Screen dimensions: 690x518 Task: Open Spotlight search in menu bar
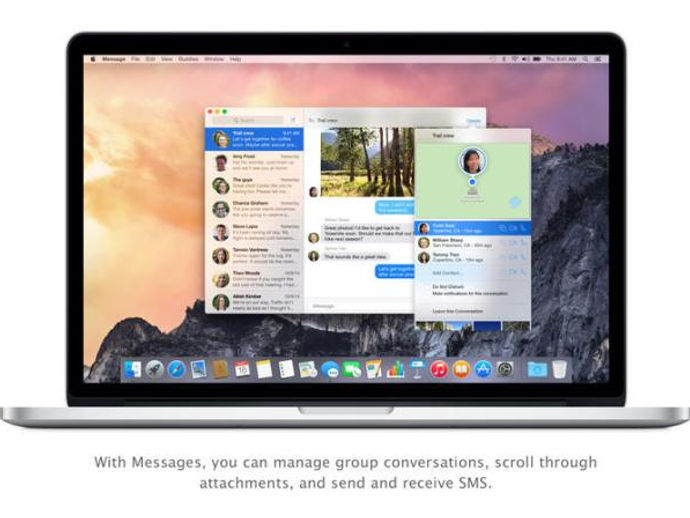(585, 59)
